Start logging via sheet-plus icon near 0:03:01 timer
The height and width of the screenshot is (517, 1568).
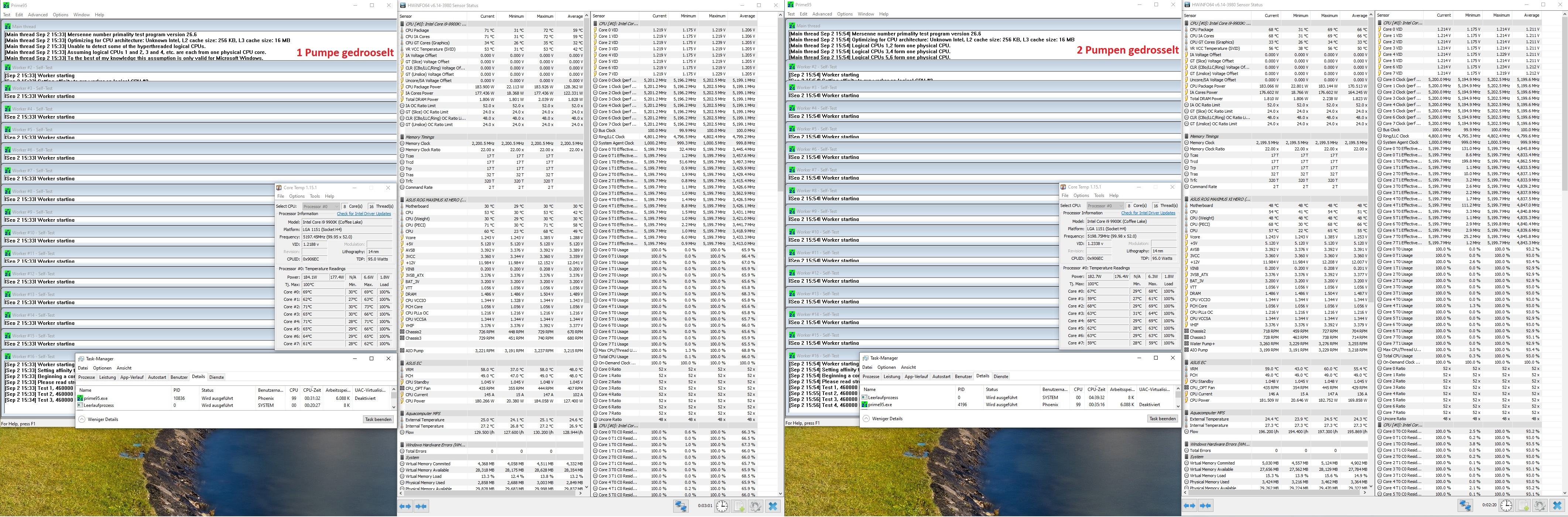739,506
